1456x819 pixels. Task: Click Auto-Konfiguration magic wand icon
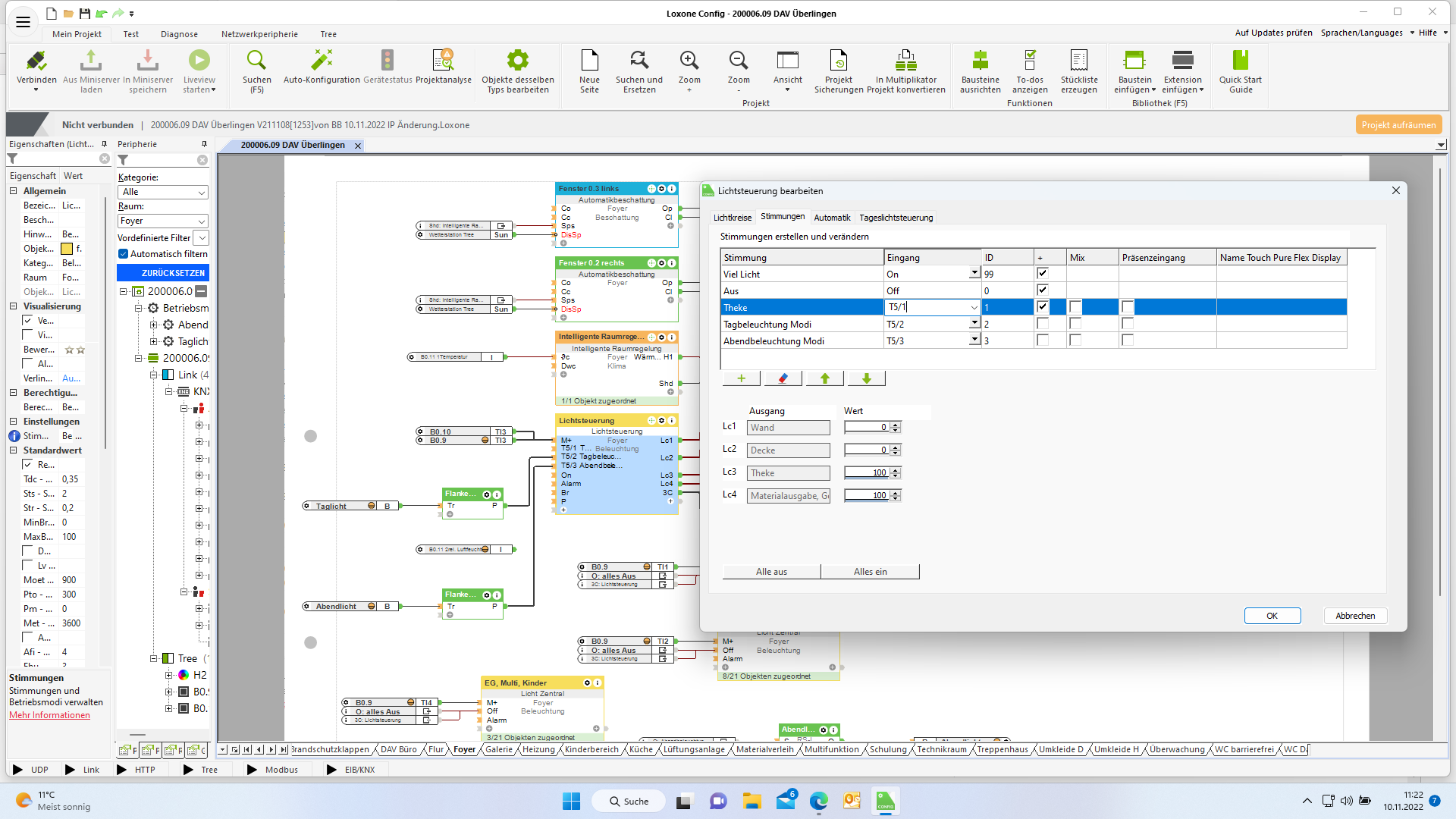(322, 61)
